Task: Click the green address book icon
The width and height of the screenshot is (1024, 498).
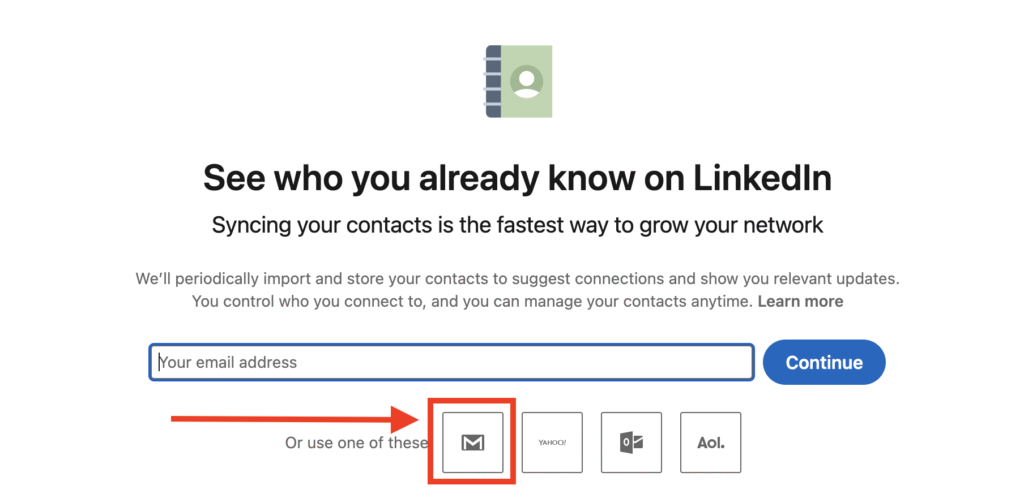Action: pyautogui.click(x=519, y=82)
